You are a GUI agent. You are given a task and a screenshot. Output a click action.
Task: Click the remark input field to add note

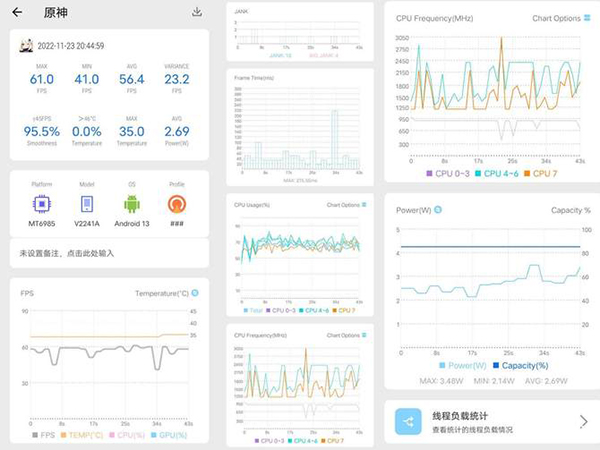tap(110, 254)
